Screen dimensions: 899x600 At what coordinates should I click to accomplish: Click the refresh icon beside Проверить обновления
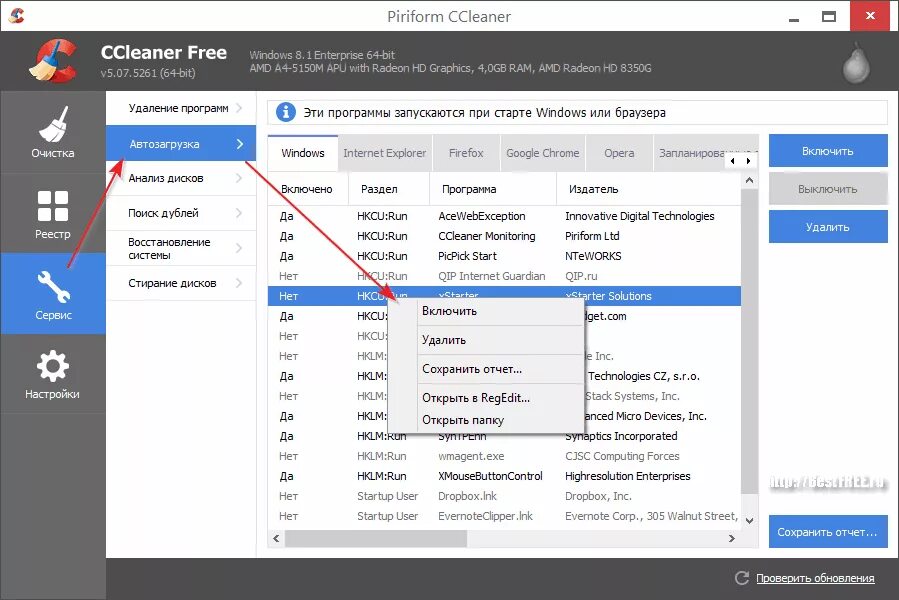point(742,578)
